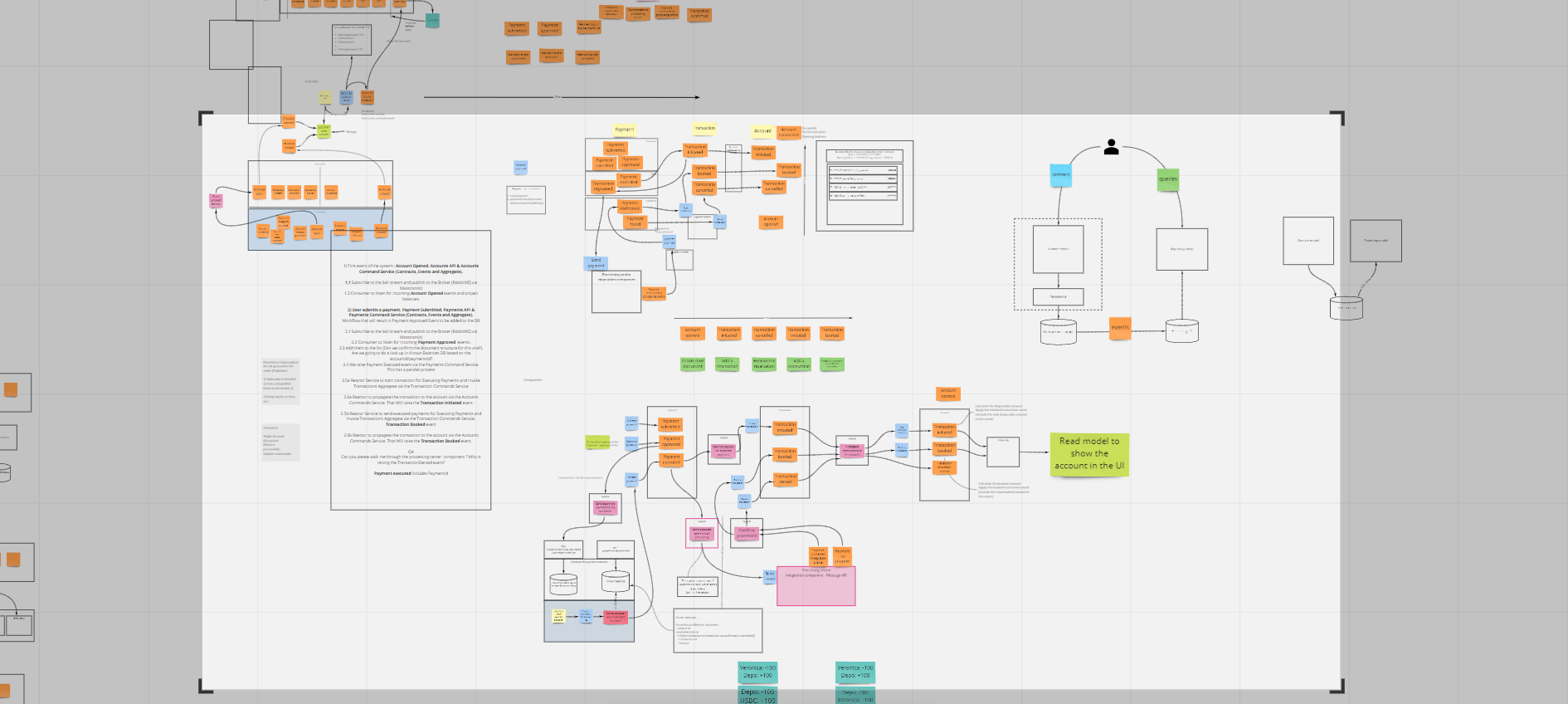1568x704 pixels.
Task: Select the 'Create new document' green sticky
Action: (x=693, y=364)
